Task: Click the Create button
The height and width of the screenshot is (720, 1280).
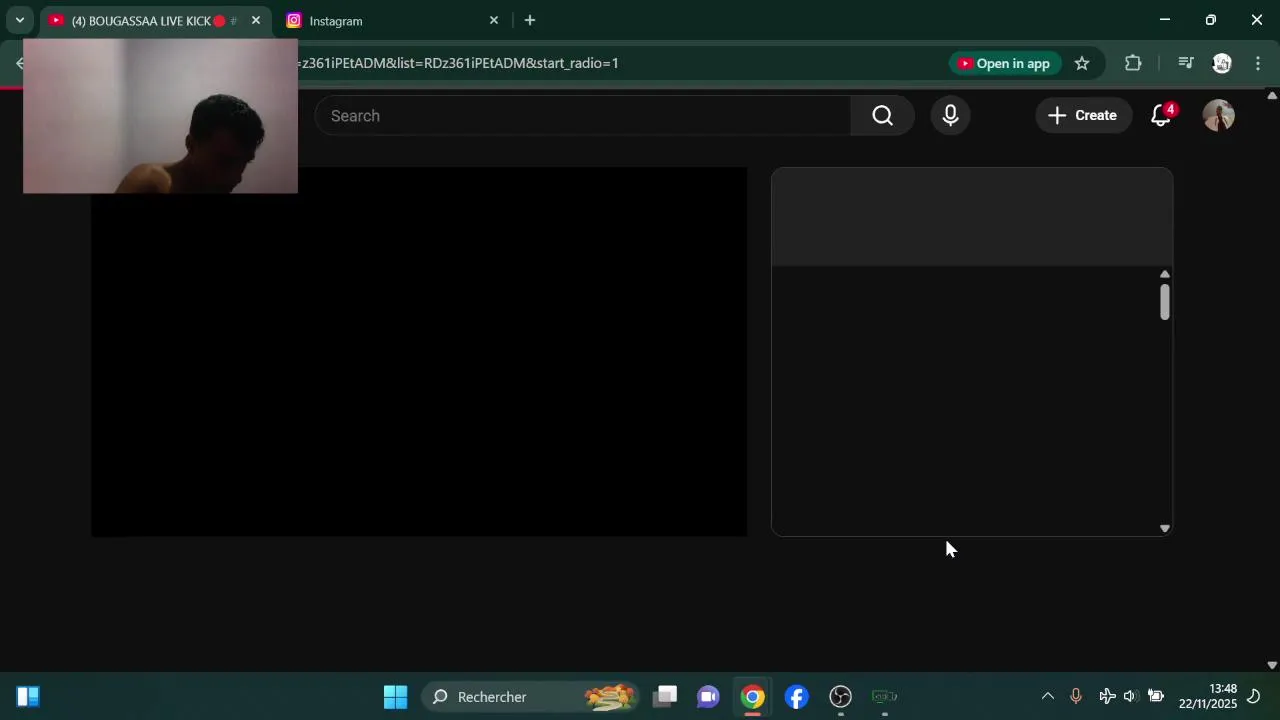Action: tap(1082, 116)
